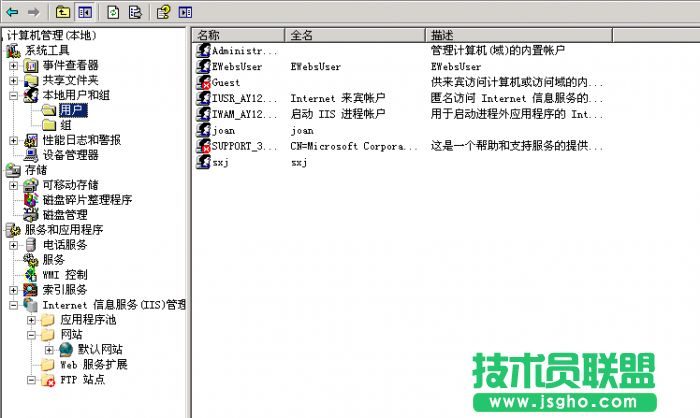Select the IUSR_AY12... user account

pos(244,98)
